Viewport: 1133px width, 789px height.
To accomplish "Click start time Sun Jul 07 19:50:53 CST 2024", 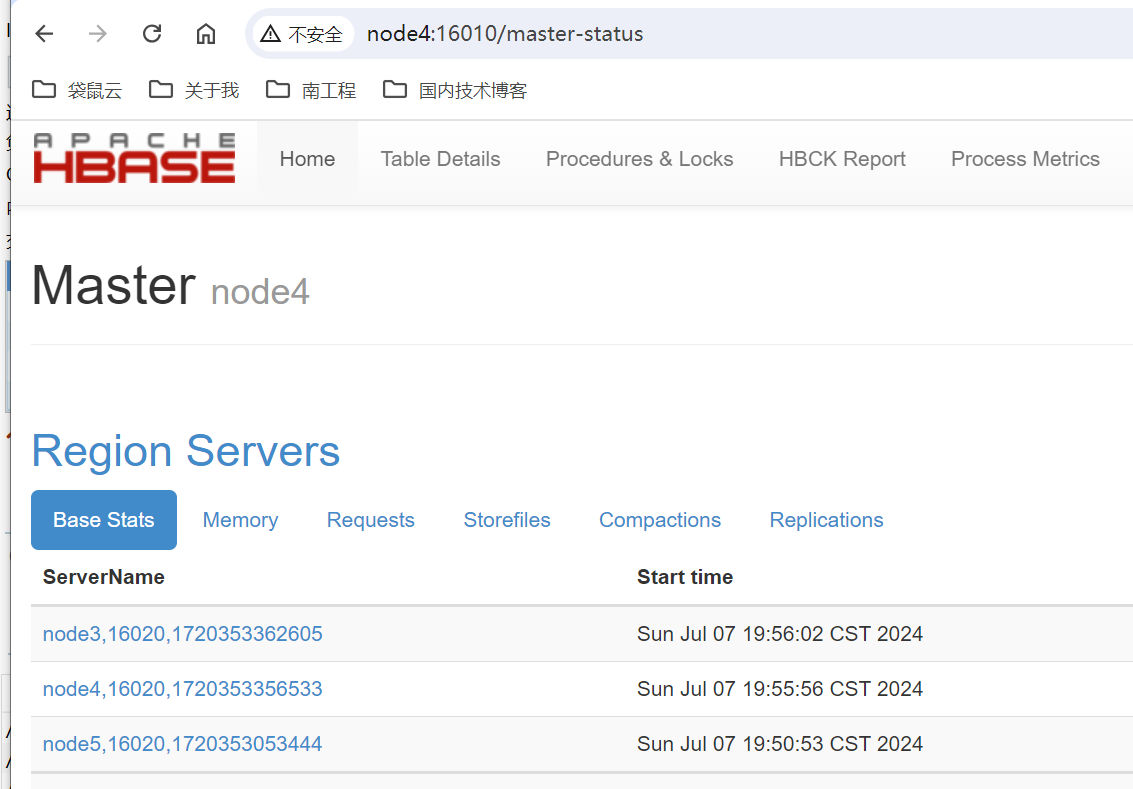I will pos(780,743).
